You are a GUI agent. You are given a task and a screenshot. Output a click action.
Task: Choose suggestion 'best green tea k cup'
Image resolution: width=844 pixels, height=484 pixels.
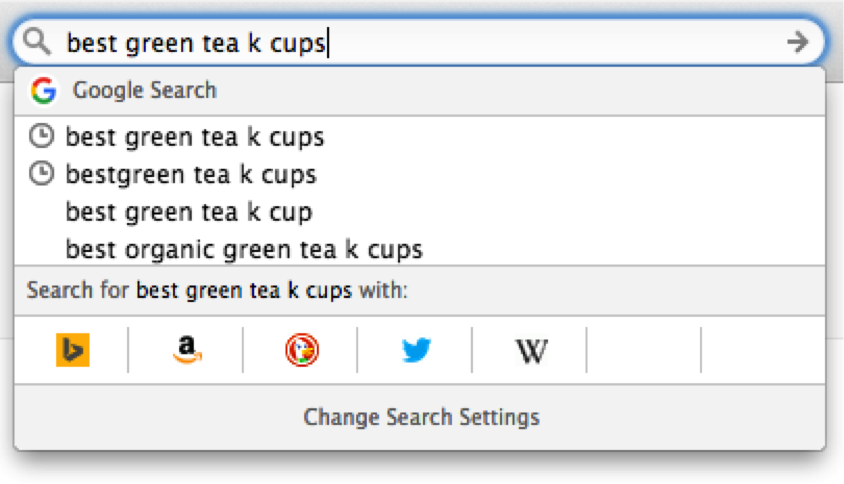189,212
